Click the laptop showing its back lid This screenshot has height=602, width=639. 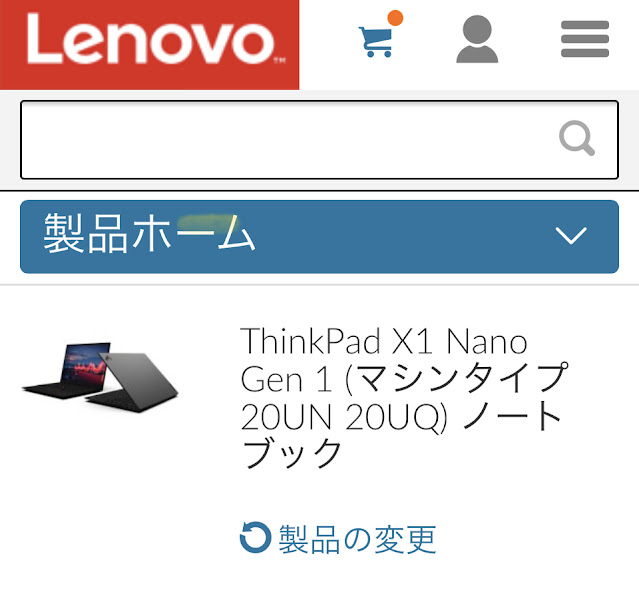[x=132, y=383]
